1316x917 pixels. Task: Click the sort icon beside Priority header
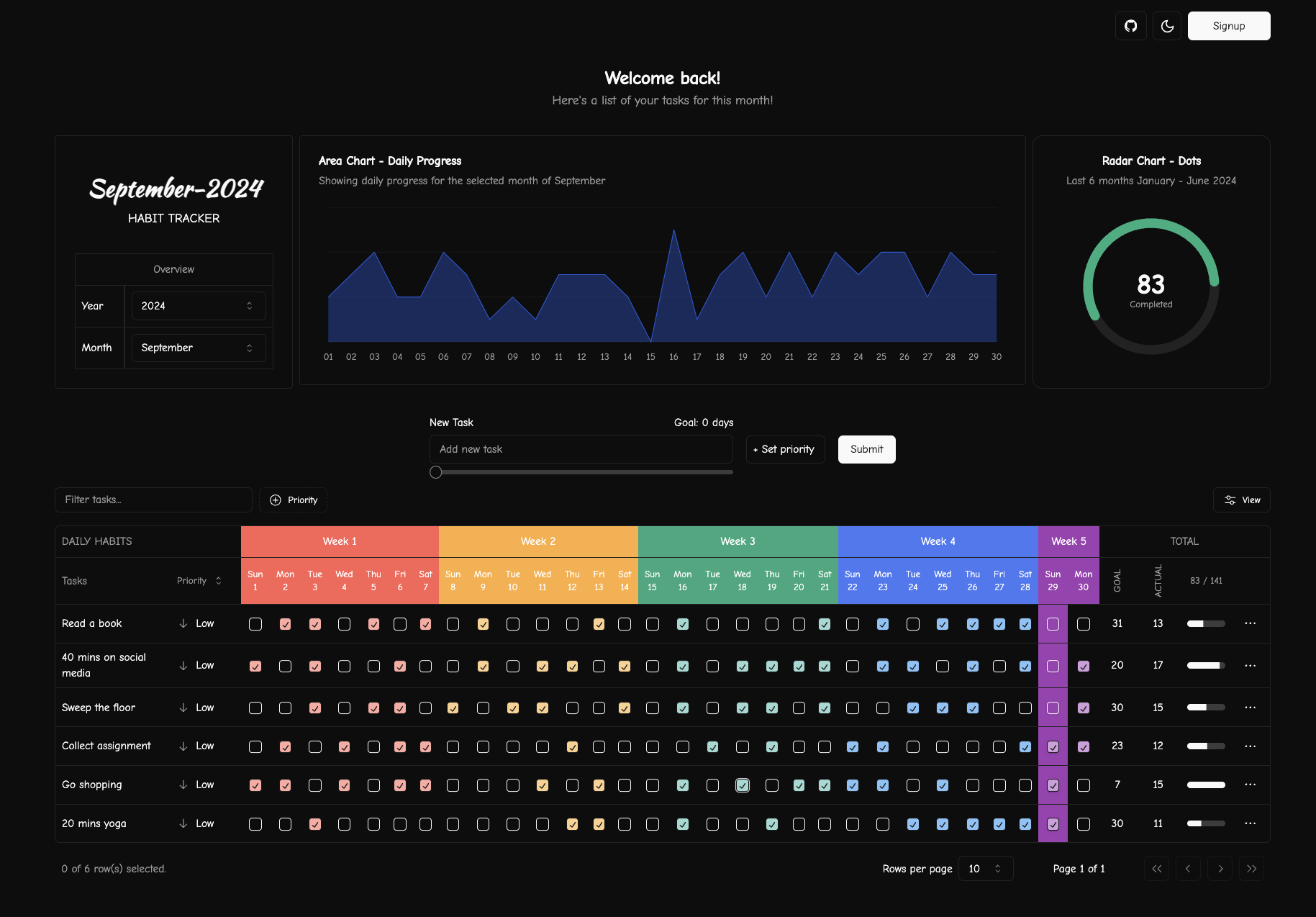pyautogui.click(x=218, y=581)
